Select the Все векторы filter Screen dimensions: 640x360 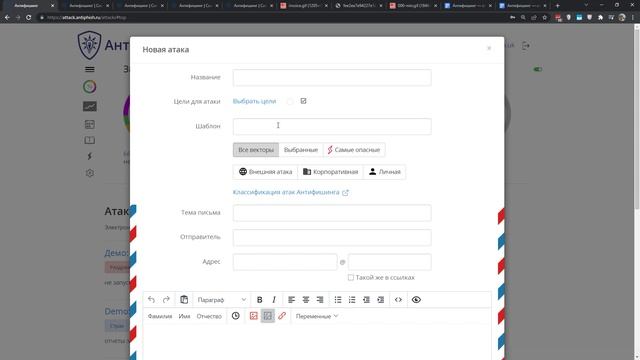pyautogui.click(x=256, y=150)
